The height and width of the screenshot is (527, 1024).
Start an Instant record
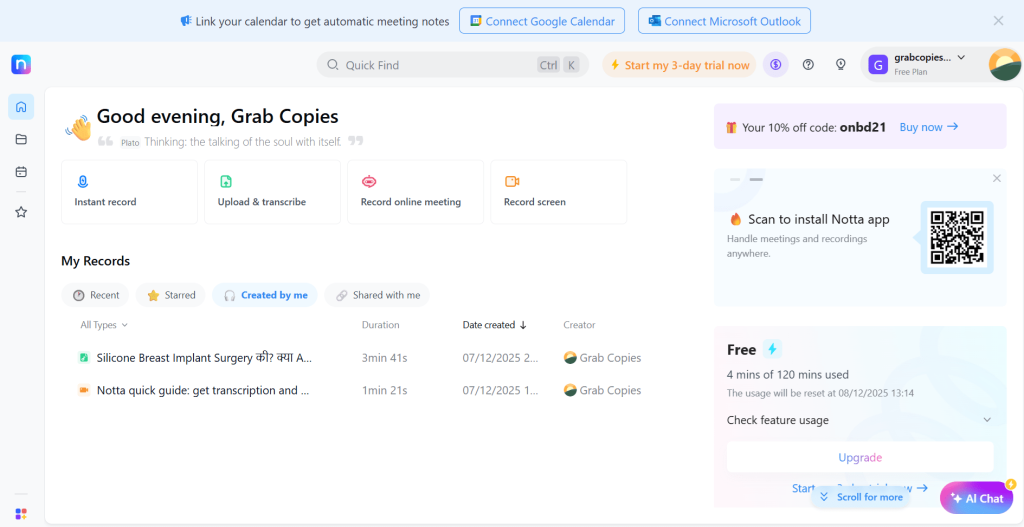pos(129,192)
